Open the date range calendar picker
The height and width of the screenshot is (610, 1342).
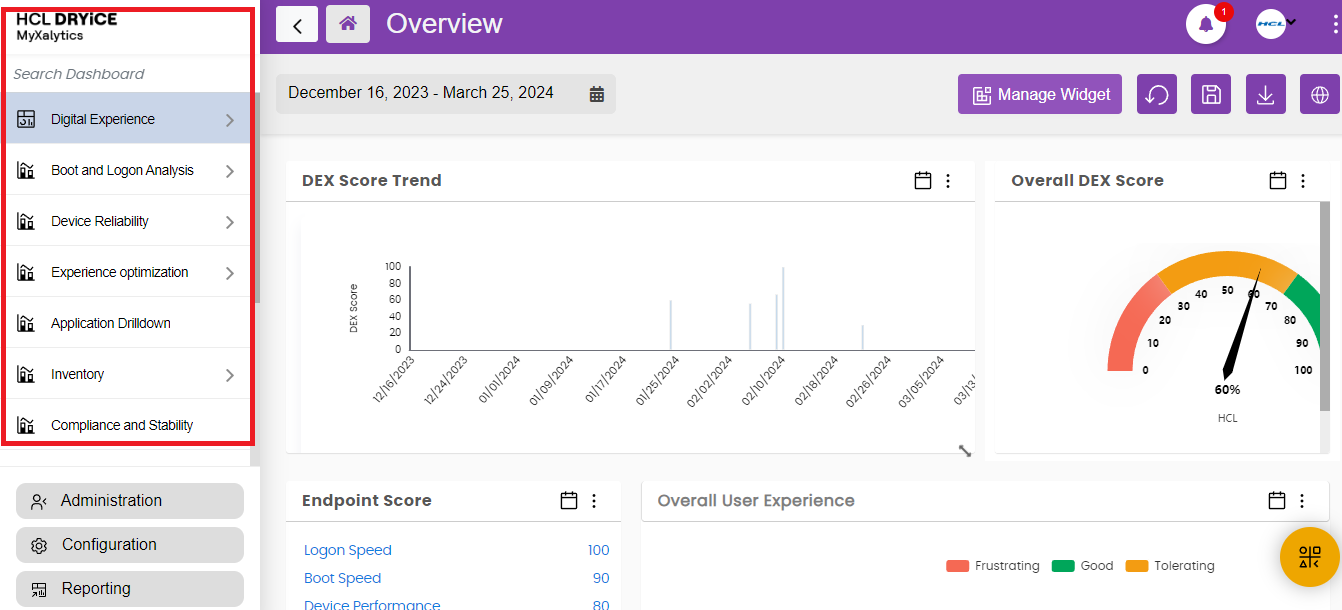[597, 94]
